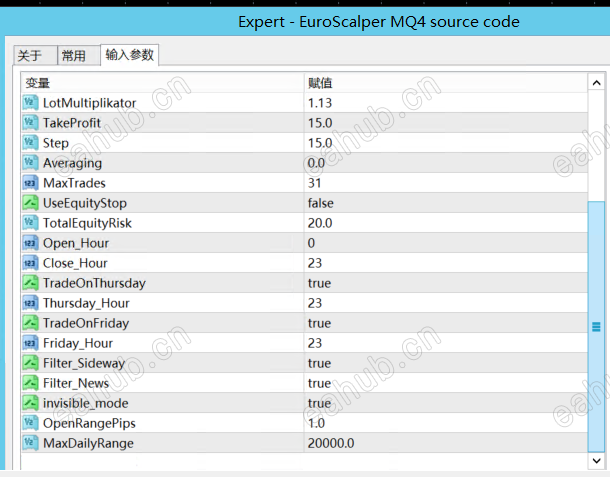Screen dimensions: 610x477
Task: Click the invisible_mode variable name
Action: click(x=86, y=403)
